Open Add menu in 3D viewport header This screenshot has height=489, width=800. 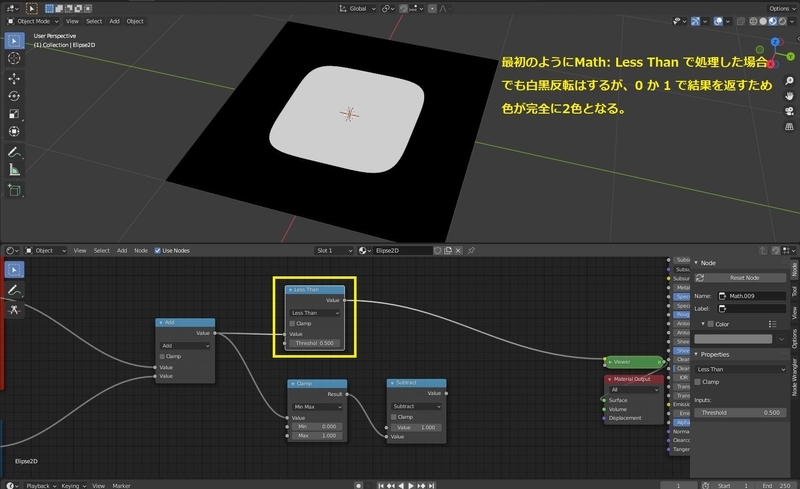pos(114,21)
